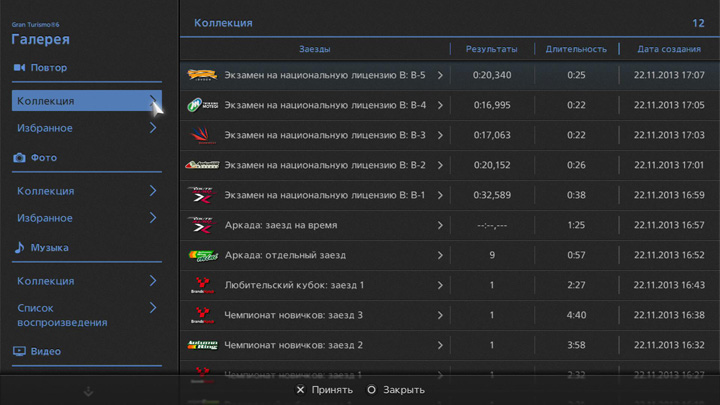
Task: Expand Избранное under the Повтор section
Action: 153,128
